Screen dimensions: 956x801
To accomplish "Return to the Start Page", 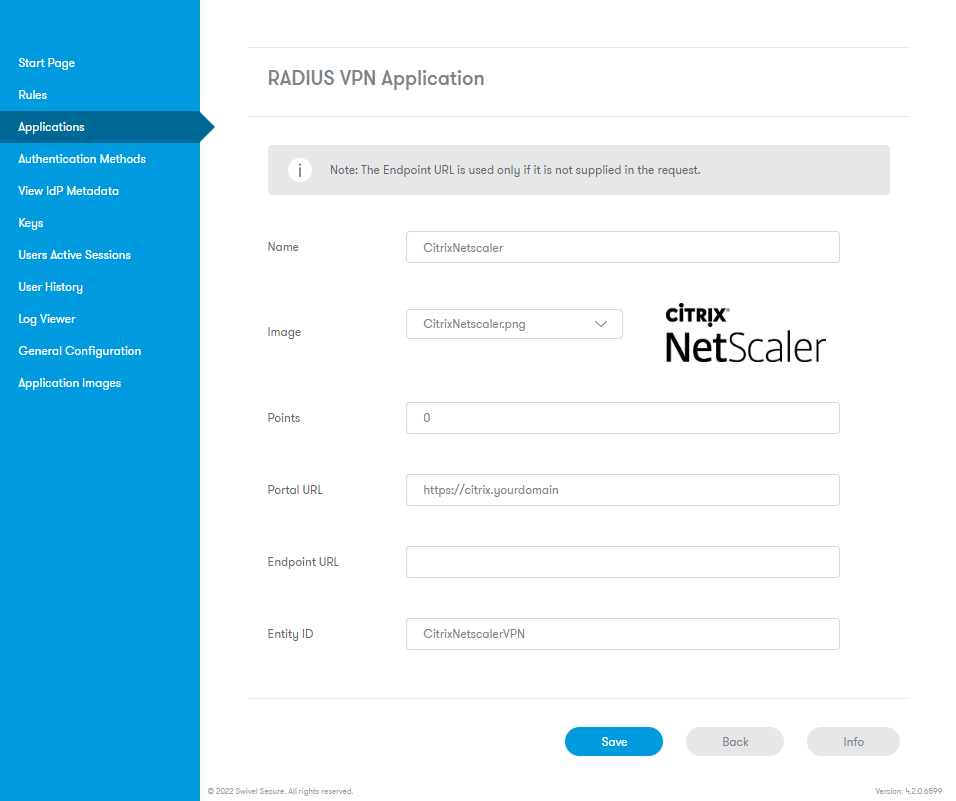I will coord(46,62).
